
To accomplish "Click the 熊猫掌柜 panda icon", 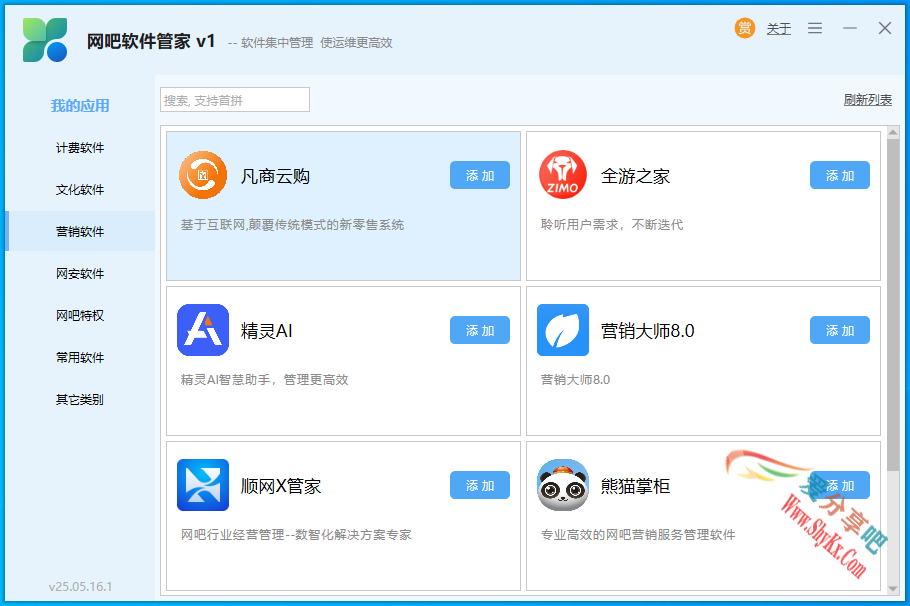I will pos(562,485).
